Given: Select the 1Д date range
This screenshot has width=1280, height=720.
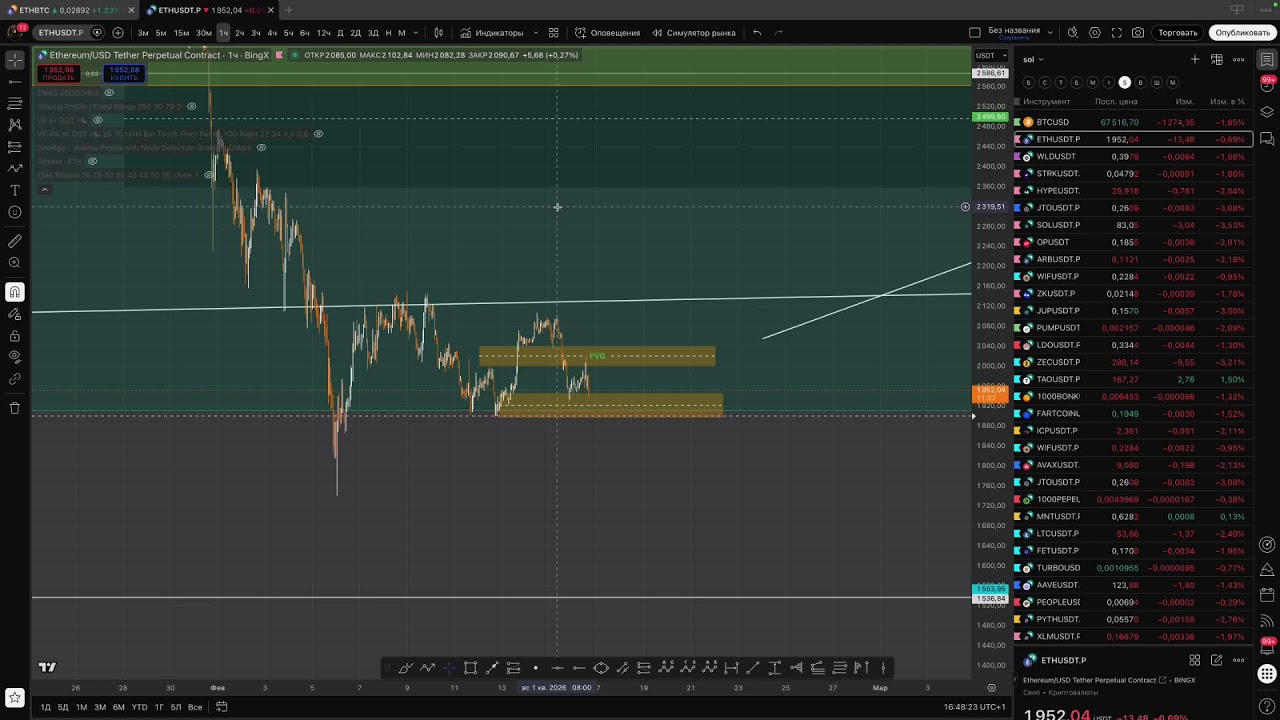Looking at the screenshot, I should (45, 707).
